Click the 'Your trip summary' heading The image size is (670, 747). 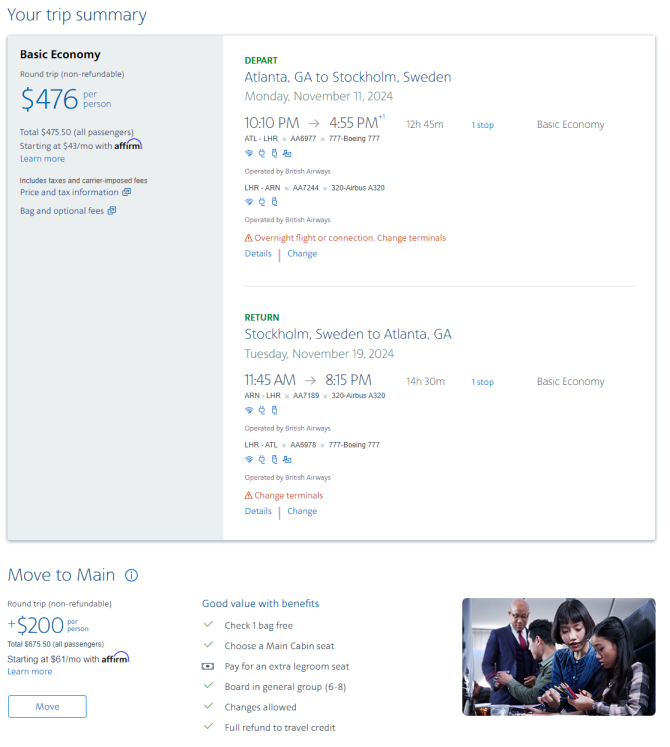pos(77,15)
